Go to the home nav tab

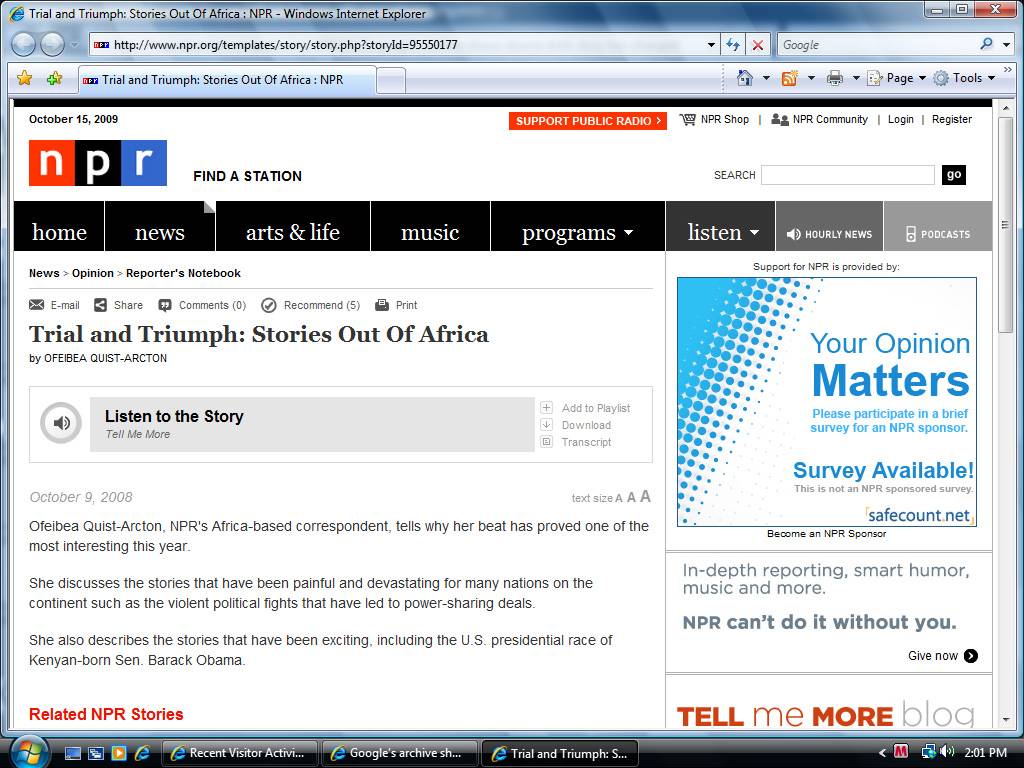click(59, 232)
